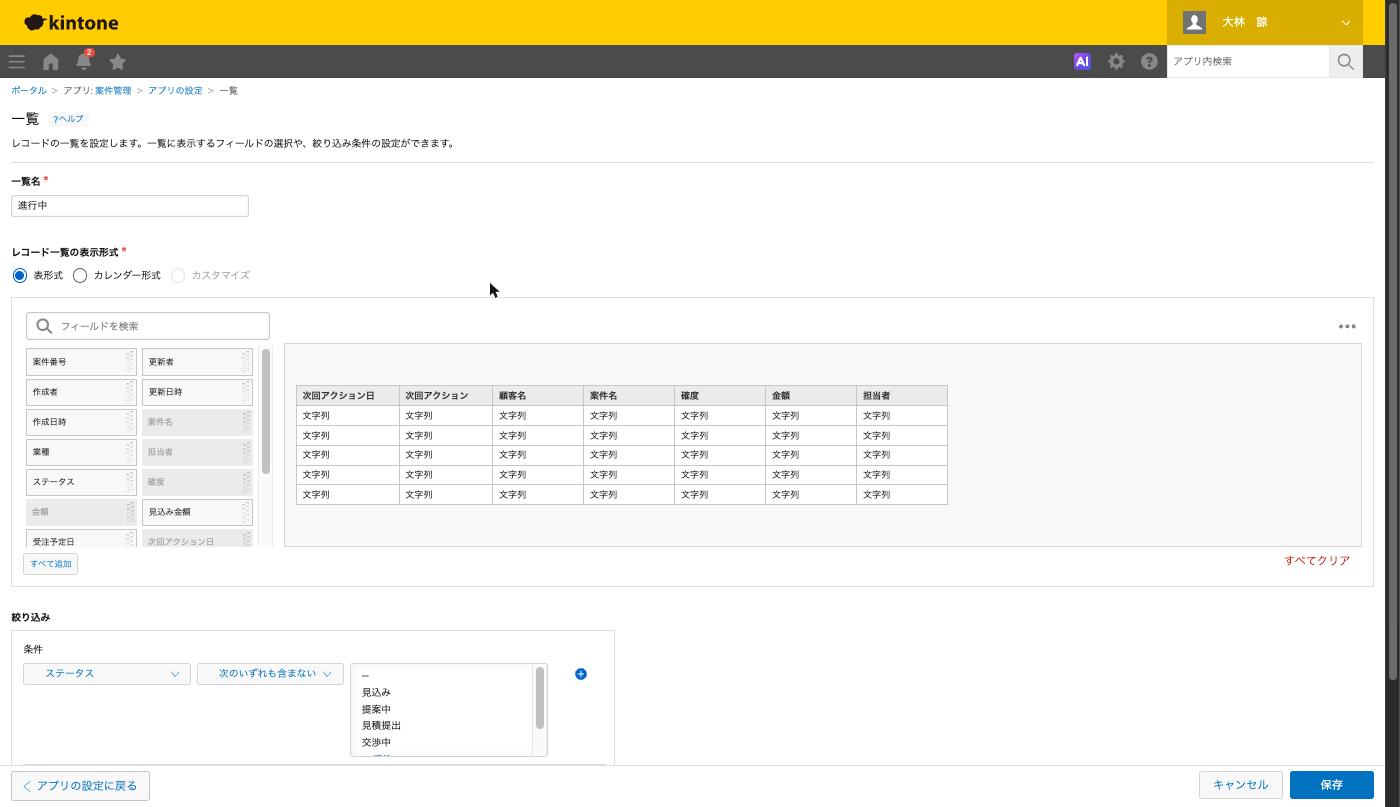
Task: Click the すべて追加 button
Action: [50, 564]
